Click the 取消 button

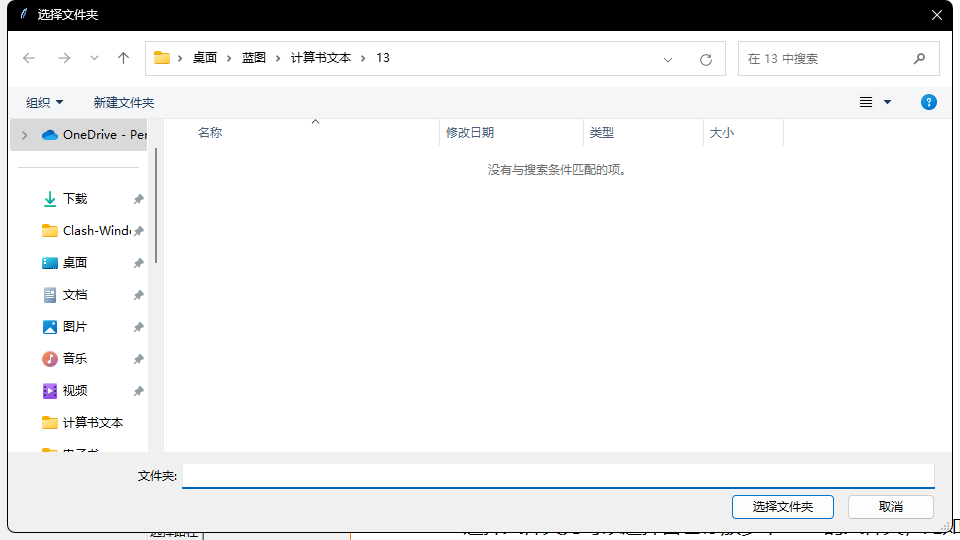point(890,507)
